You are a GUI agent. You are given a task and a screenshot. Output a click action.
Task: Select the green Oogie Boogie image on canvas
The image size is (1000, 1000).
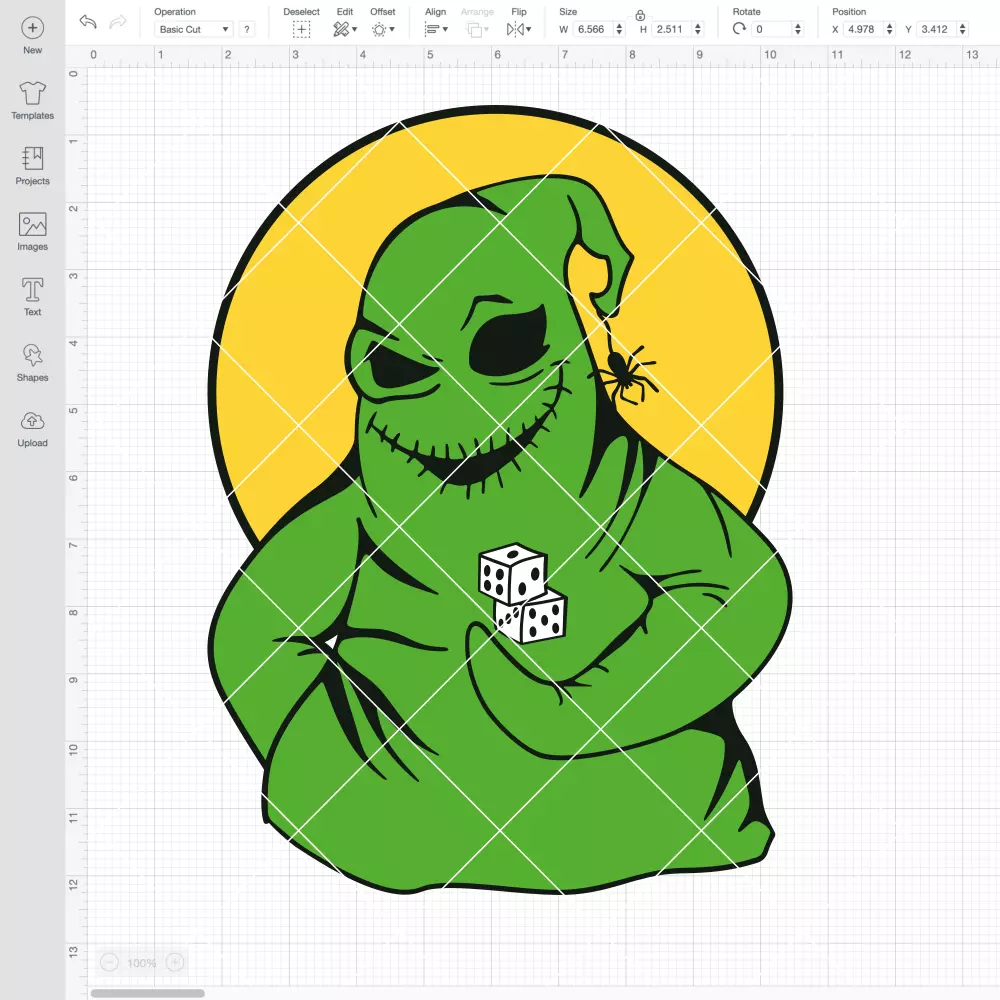click(499, 502)
